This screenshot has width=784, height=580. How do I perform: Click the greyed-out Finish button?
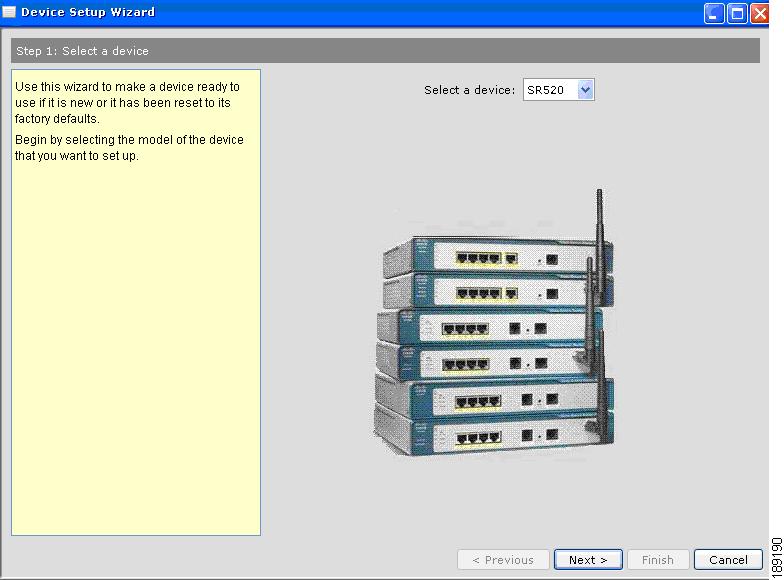click(x=658, y=560)
